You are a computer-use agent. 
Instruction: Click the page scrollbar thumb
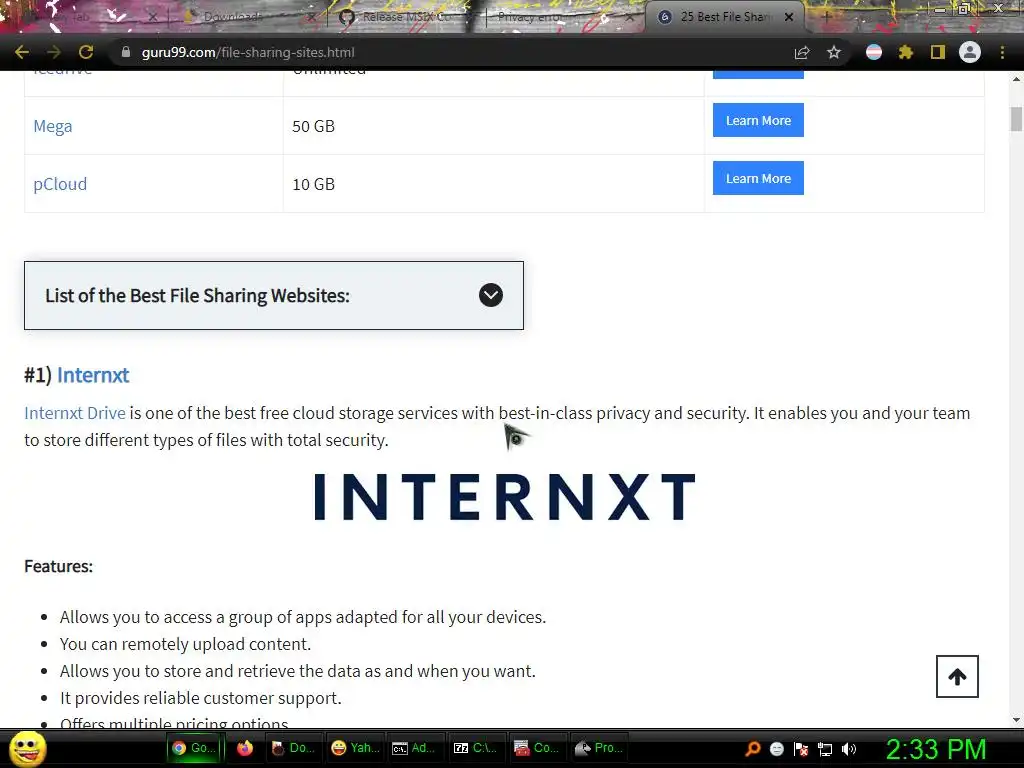pyautogui.click(x=1016, y=119)
